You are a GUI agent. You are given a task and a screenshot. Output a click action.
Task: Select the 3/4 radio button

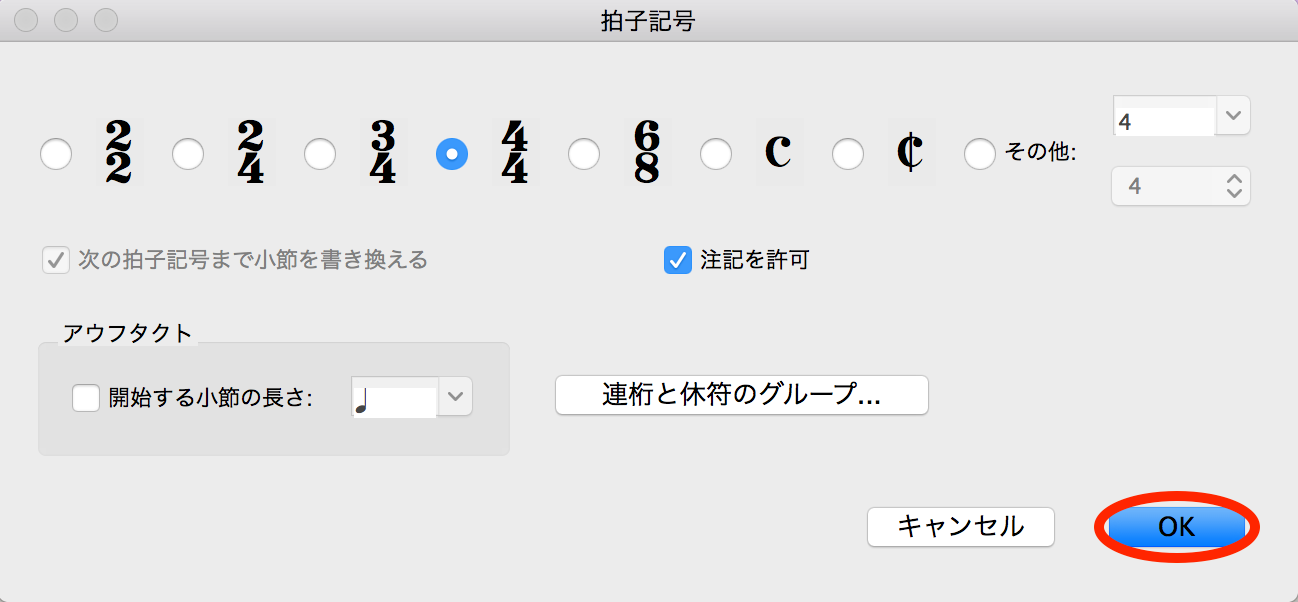[320, 154]
